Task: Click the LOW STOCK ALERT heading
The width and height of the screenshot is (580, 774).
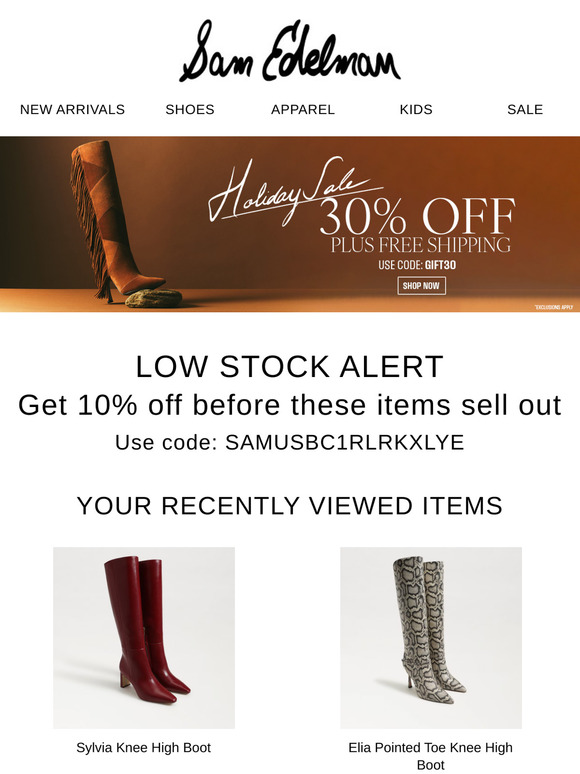Action: click(x=290, y=366)
